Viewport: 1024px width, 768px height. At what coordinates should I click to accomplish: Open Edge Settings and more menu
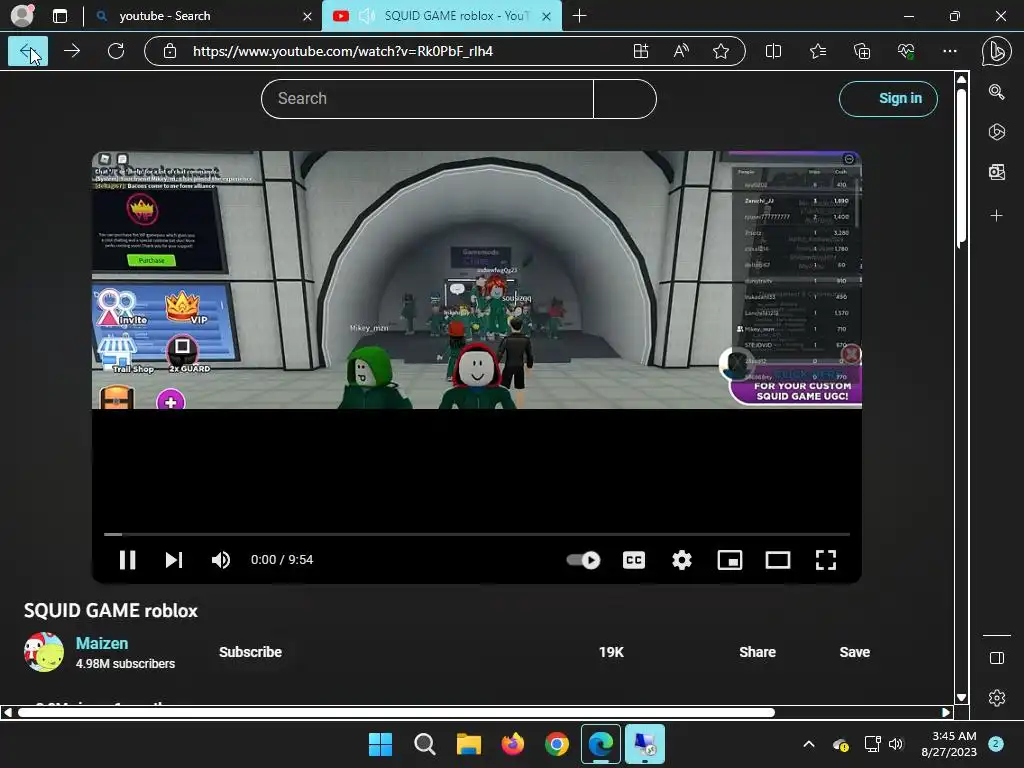pos(950,51)
